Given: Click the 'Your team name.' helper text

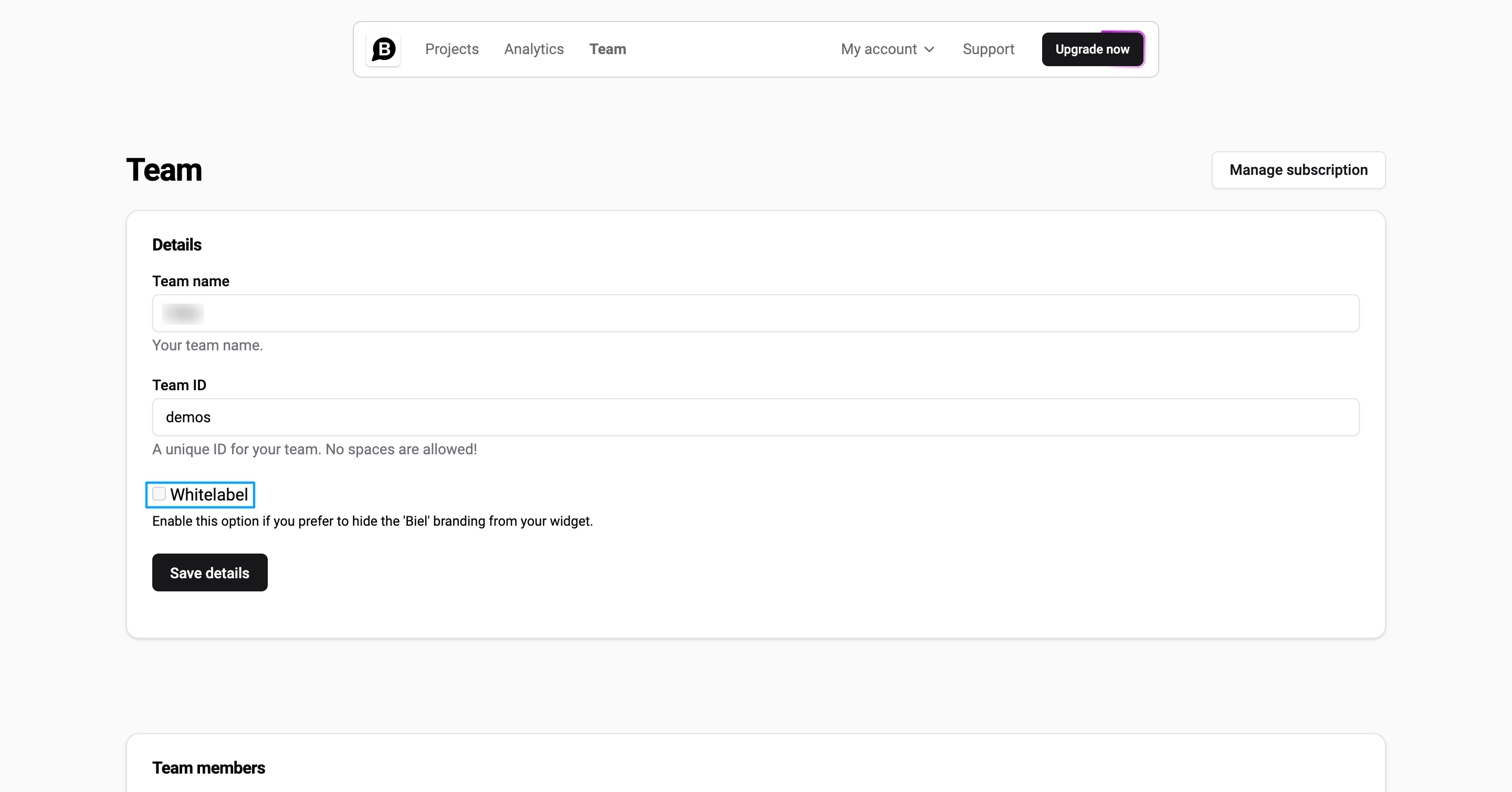Looking at the screenshot, I should (x=207, y=345).
